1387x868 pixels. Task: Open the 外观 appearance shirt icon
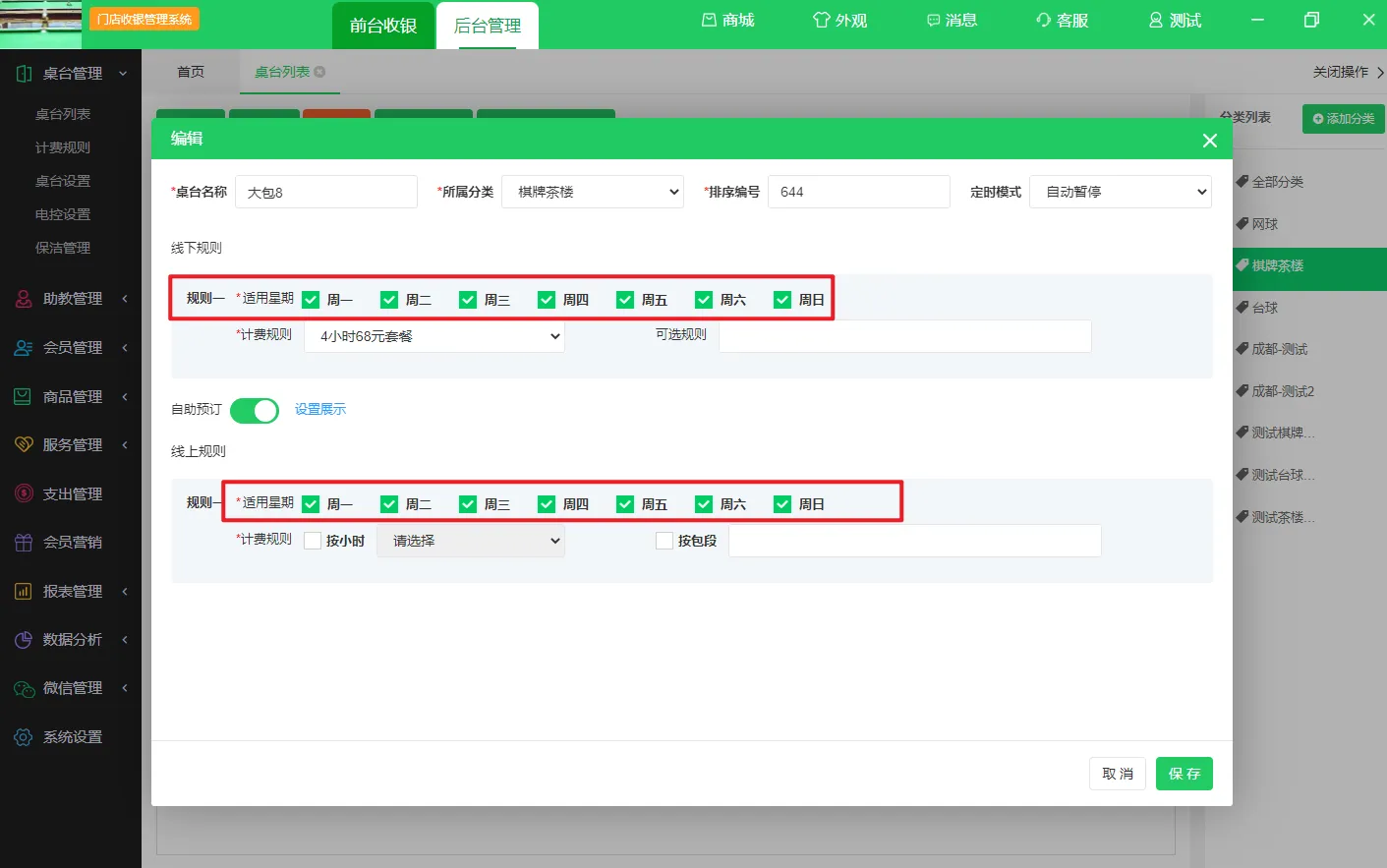click(x=822, y=20)
